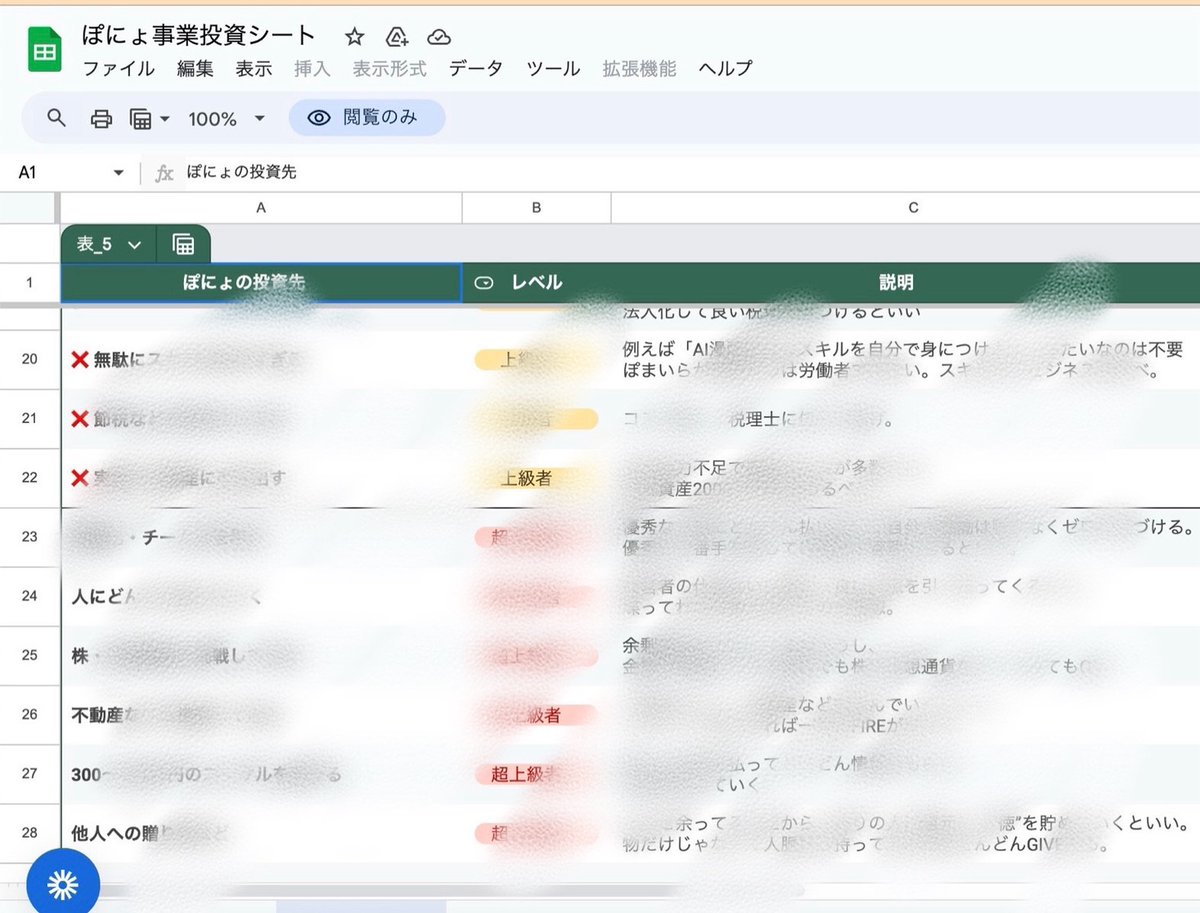Image resolution: width=1200 pixels, height=913 pixels.
Task: Open the 拡張機能 menu
Action: (x=638, y=69)
